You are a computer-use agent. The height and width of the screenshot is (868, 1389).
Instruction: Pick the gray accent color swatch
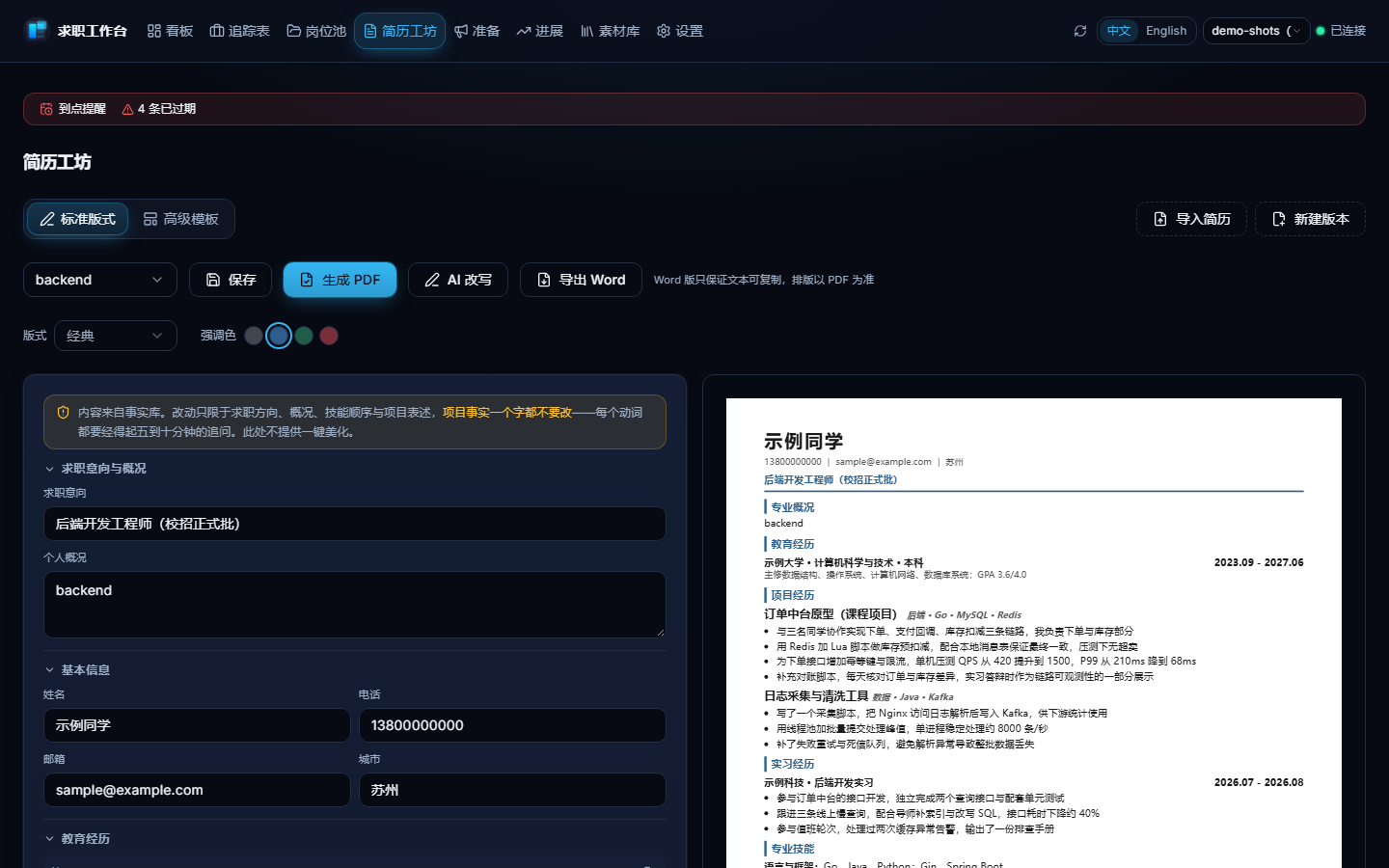tap(254, 336)
